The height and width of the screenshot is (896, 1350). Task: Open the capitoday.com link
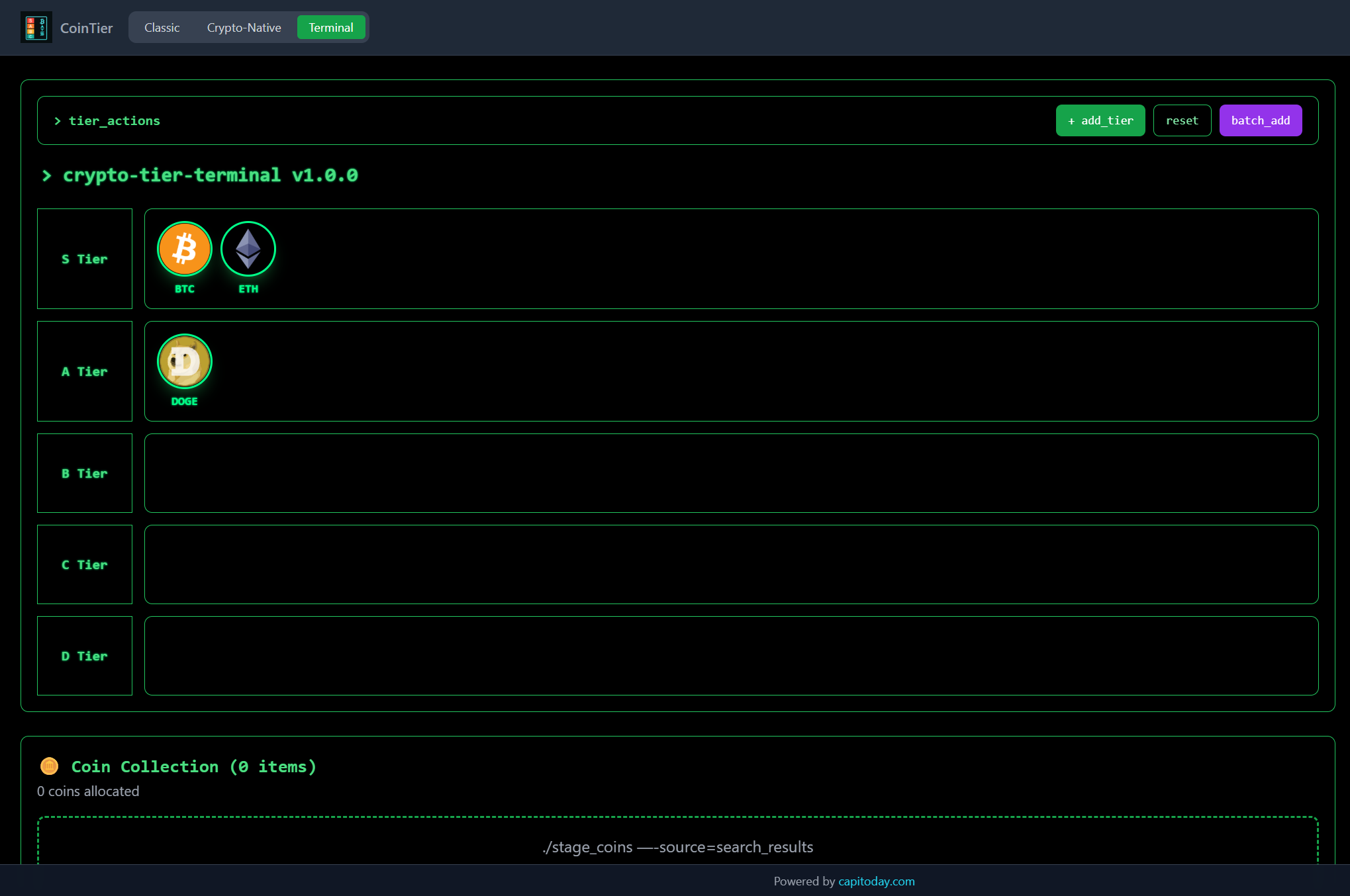tap(877, 881)
